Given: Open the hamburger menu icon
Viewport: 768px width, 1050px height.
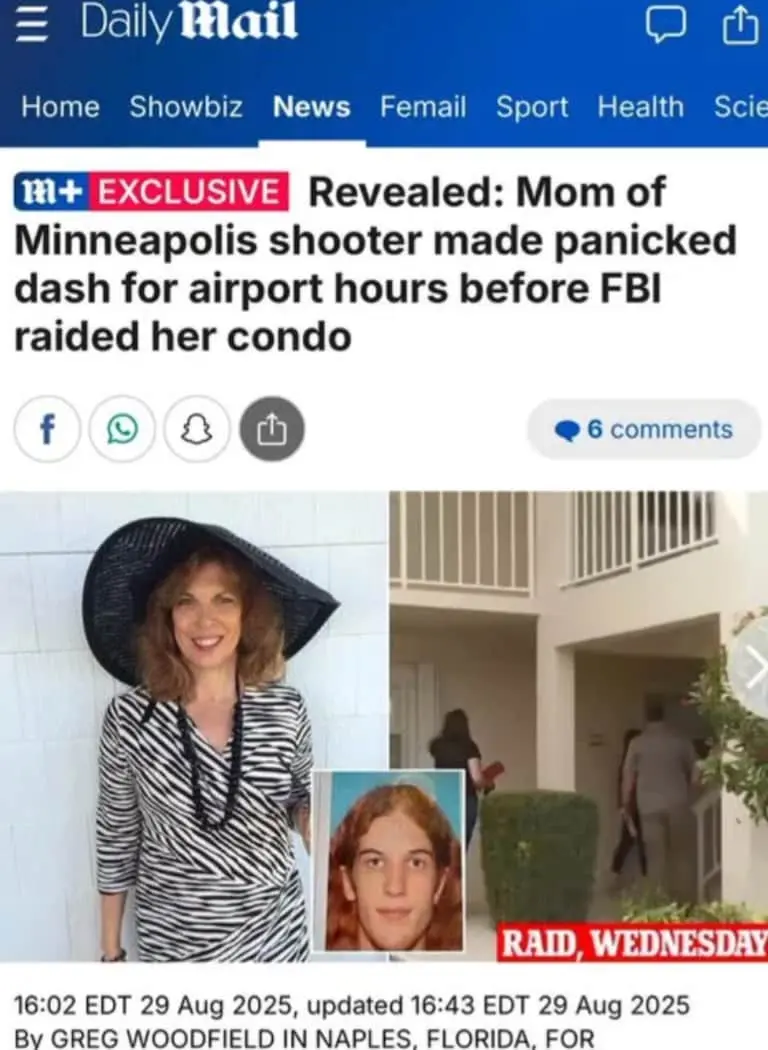Looking at the screenshot, I should coord(31,25).
